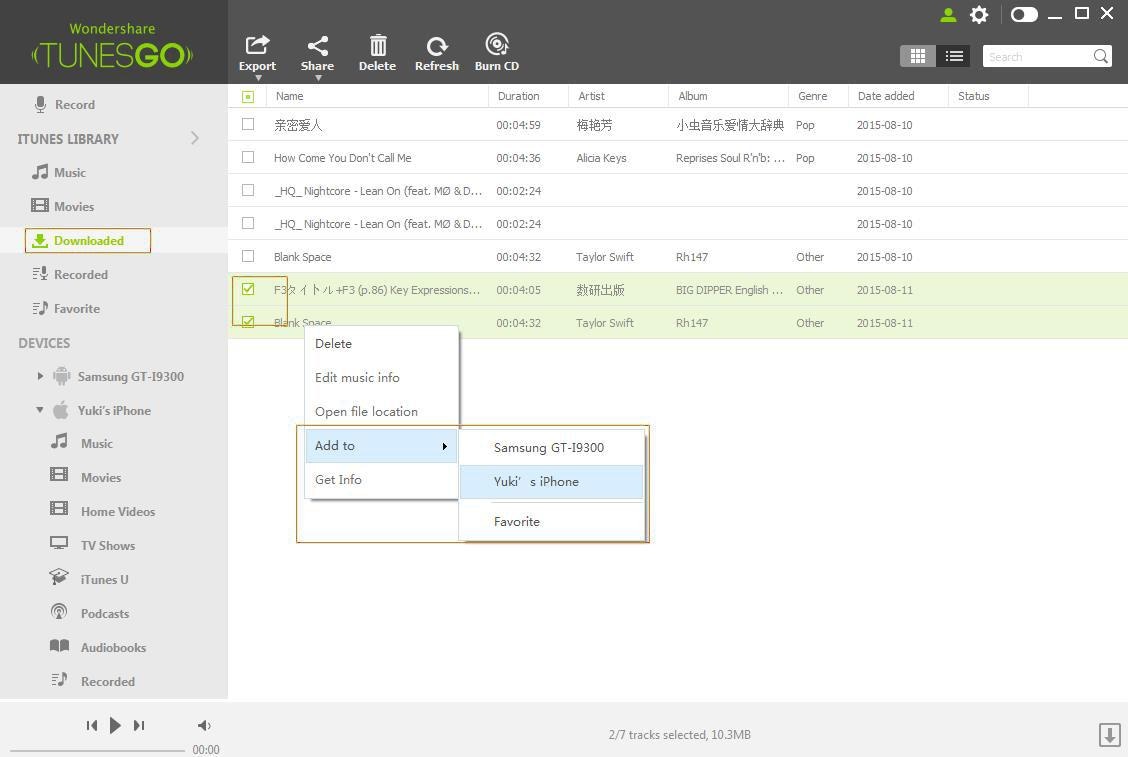Collapse the Yuki's iPhone device tree
Viewport: 1128px width, 757px height.
click(40, 409)
